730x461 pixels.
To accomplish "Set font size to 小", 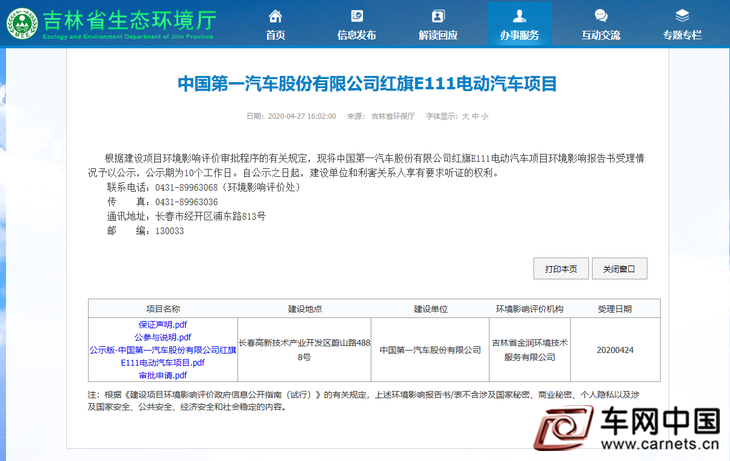I will click(485, 116).
